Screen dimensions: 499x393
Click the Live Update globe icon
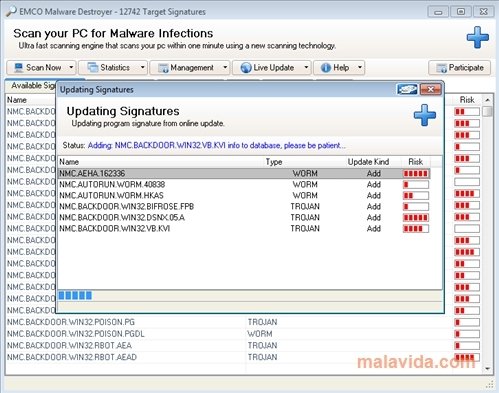pyautogui.click(x=246, y=68)
